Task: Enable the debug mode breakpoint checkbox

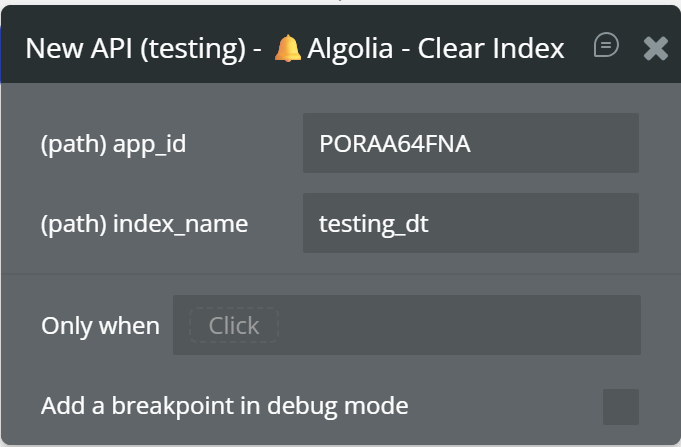Action: pyautogui.click(x=621, y=407)
